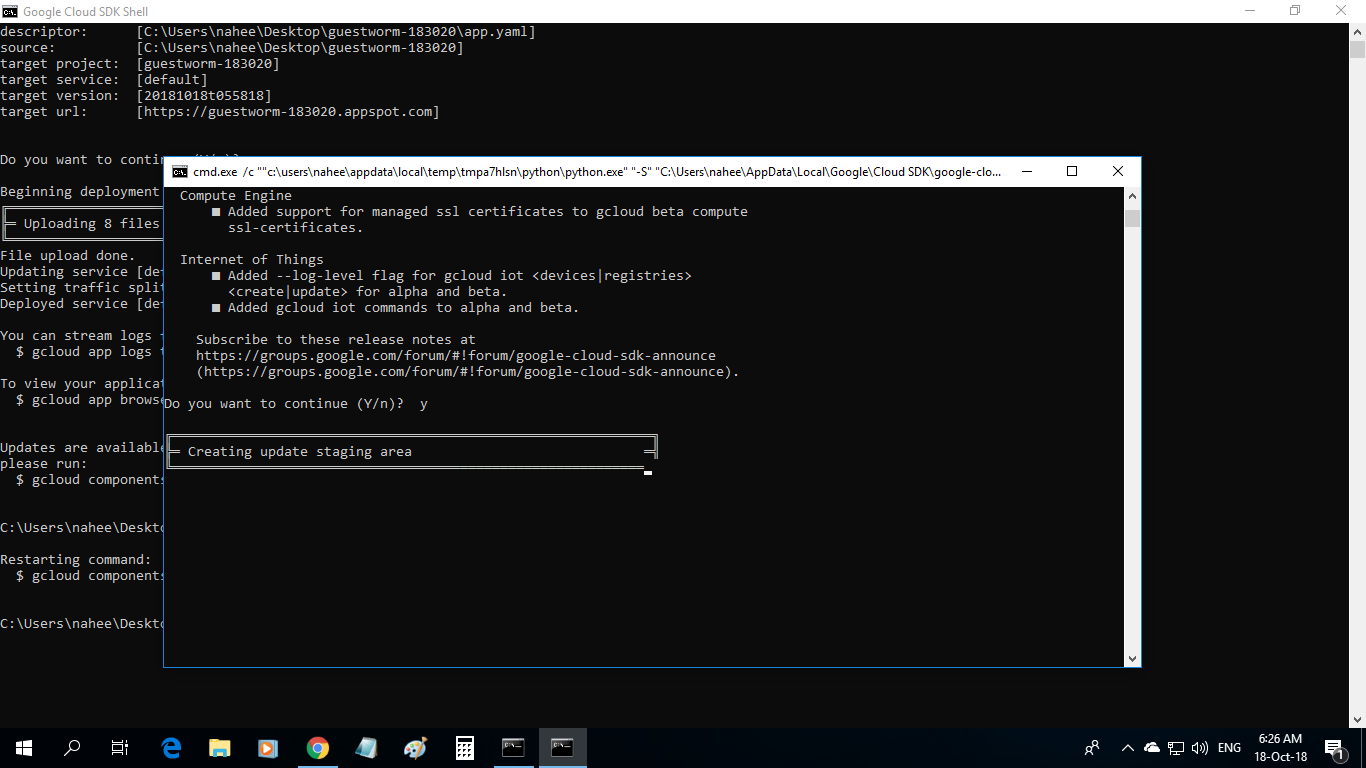Screen dimensions: 1366x768
Task: Open the volume control tray icon
Action: (x=1200, y=748)
